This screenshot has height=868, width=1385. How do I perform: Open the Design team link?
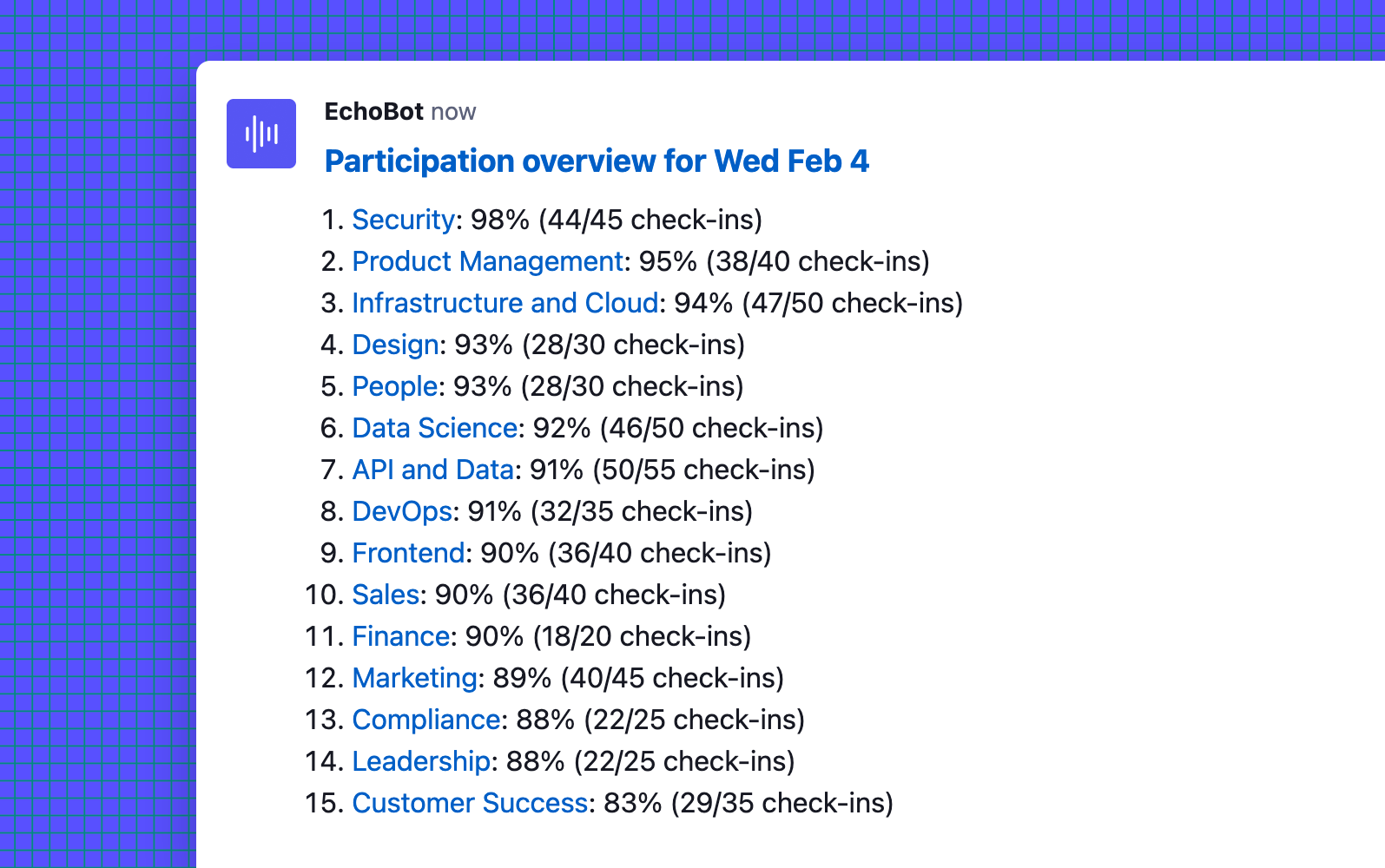coord(394,345)
